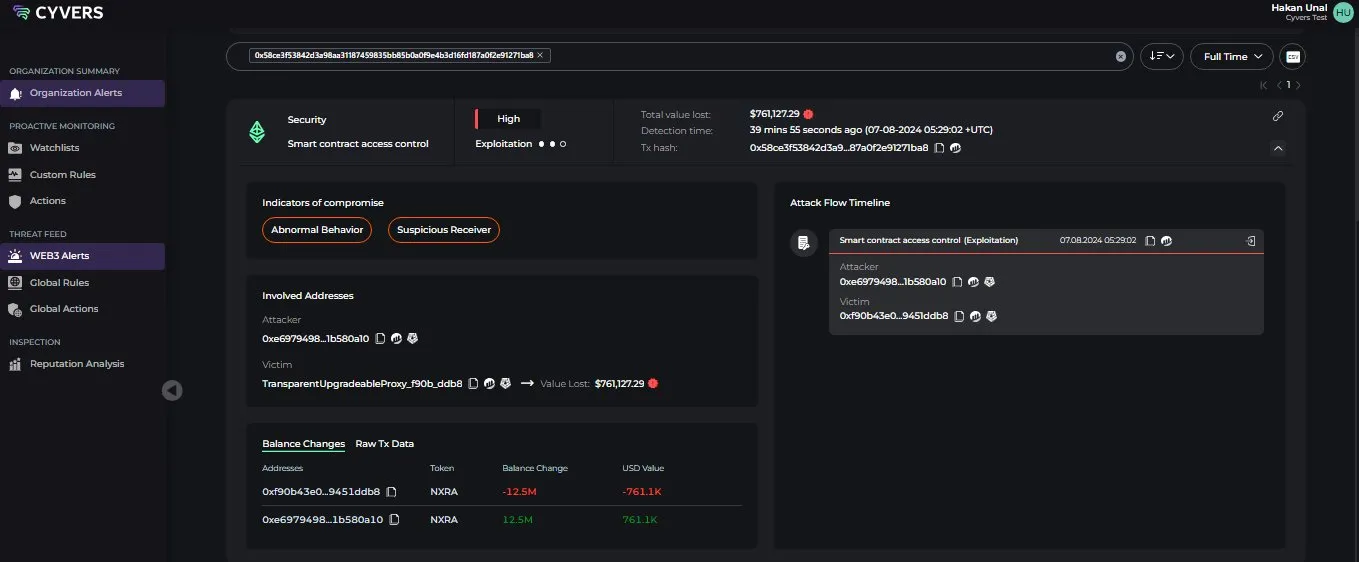
Task: Click the timeline event exit arrow icon
Action: tap(1250, 241)
